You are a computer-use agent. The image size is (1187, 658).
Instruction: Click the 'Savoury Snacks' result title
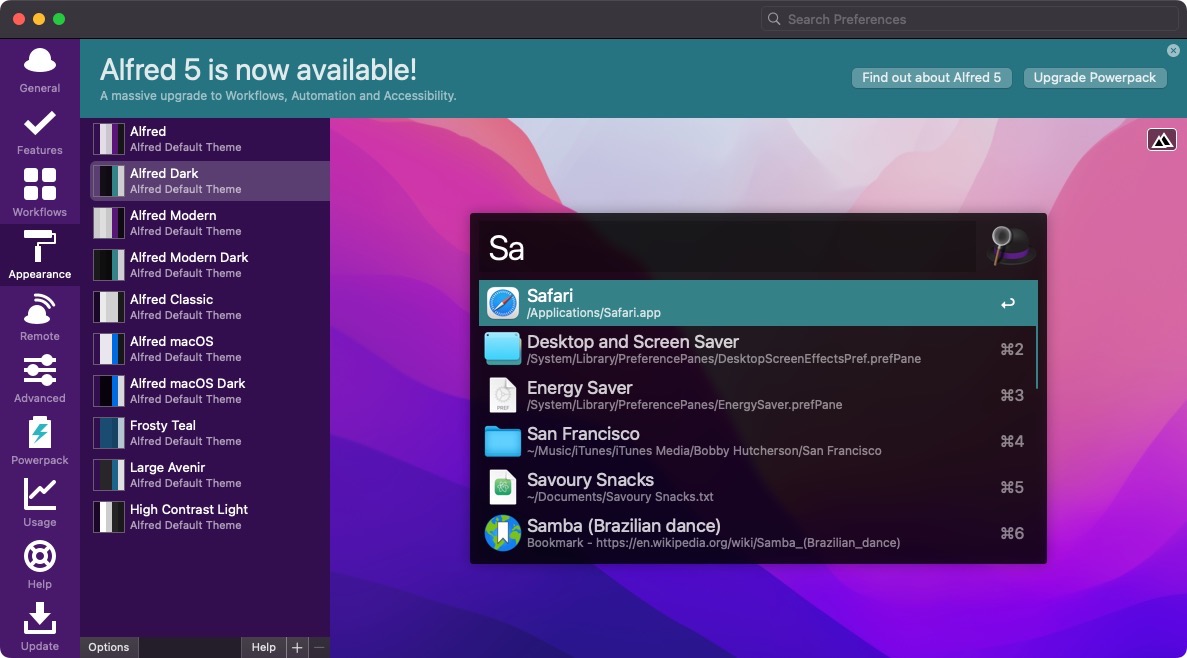click(590, 480)
